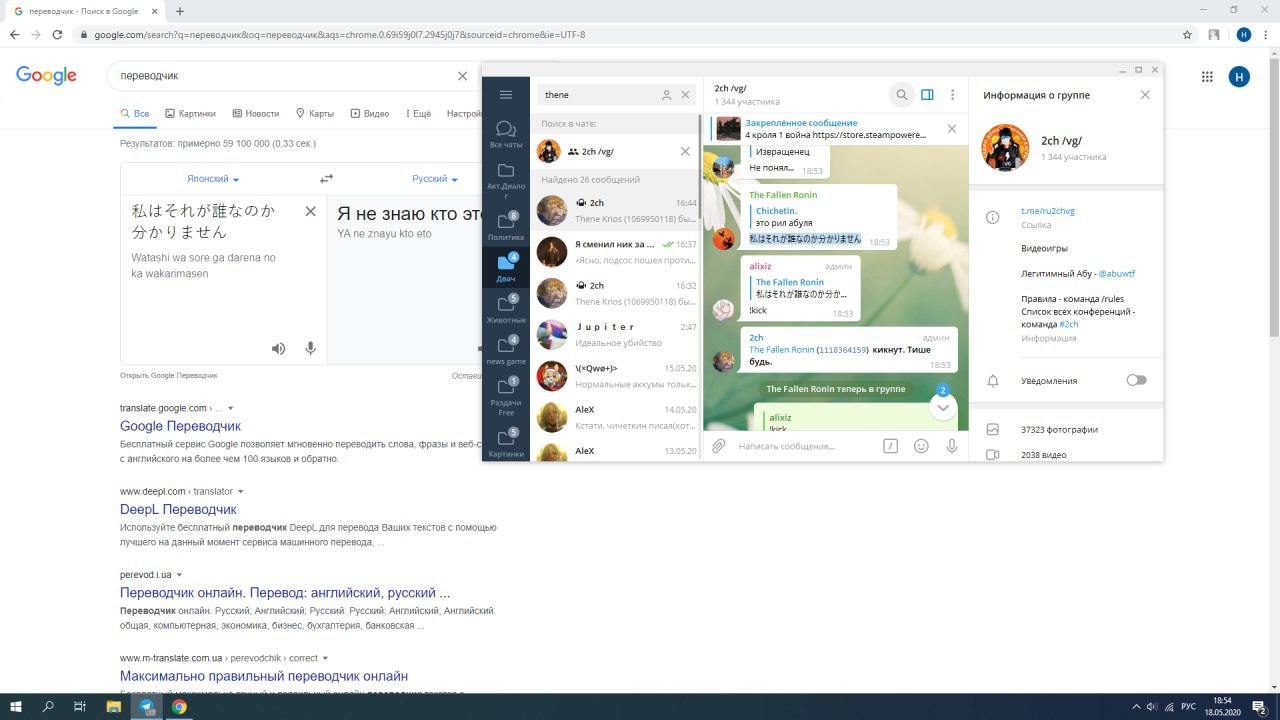Listen to the Japanese source text
This screenshot has width=1280, height=720.
(279, 348)
